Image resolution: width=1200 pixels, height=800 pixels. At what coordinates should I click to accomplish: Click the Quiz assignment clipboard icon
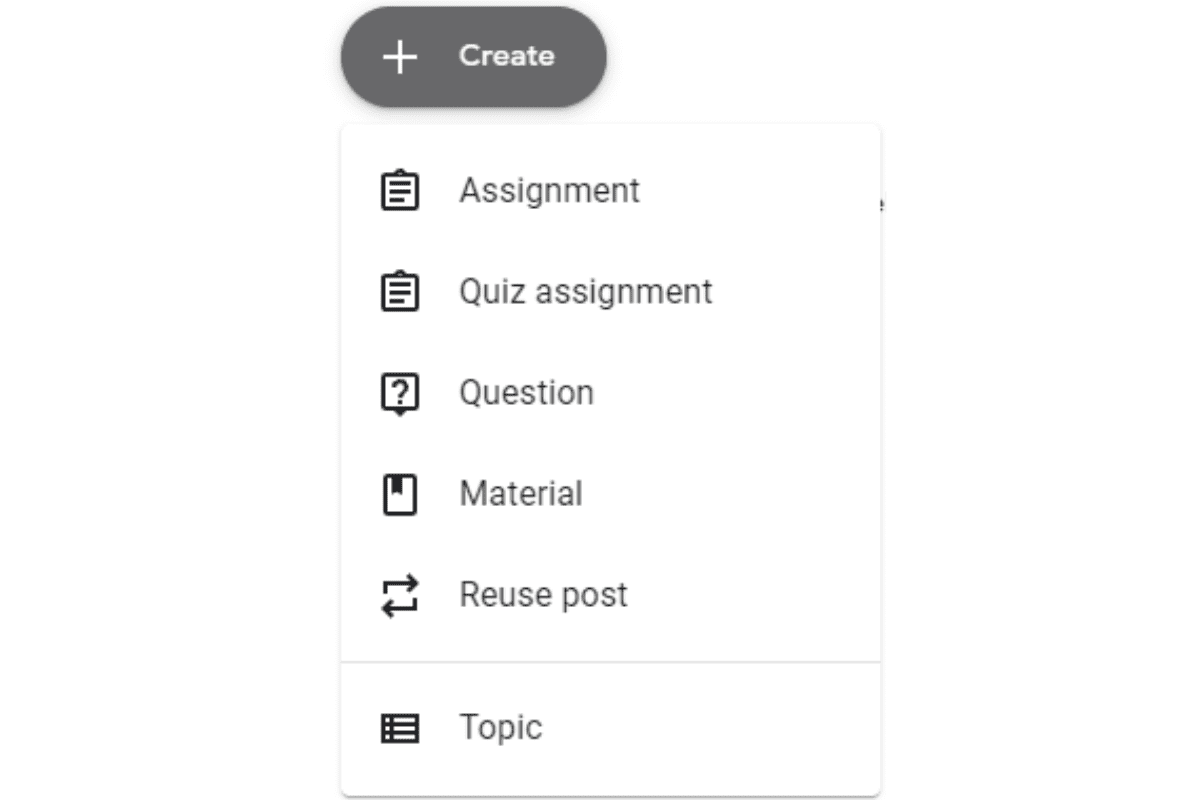(x=400, y=291)
